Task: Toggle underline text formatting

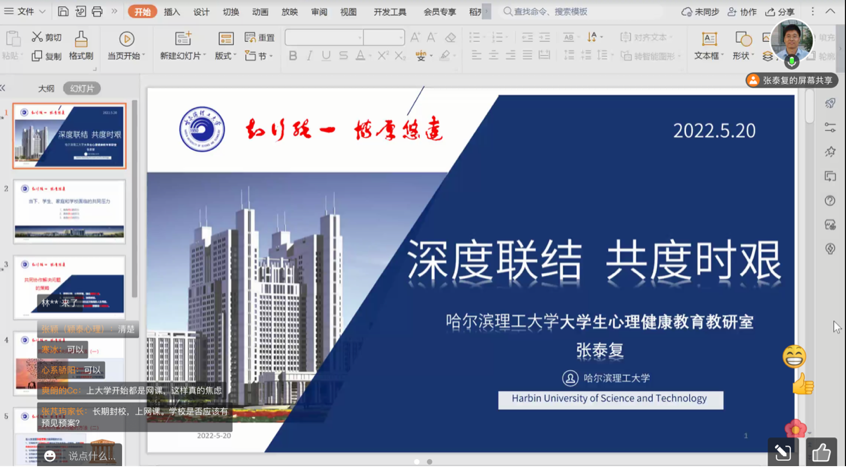Action: coord(326,56)
